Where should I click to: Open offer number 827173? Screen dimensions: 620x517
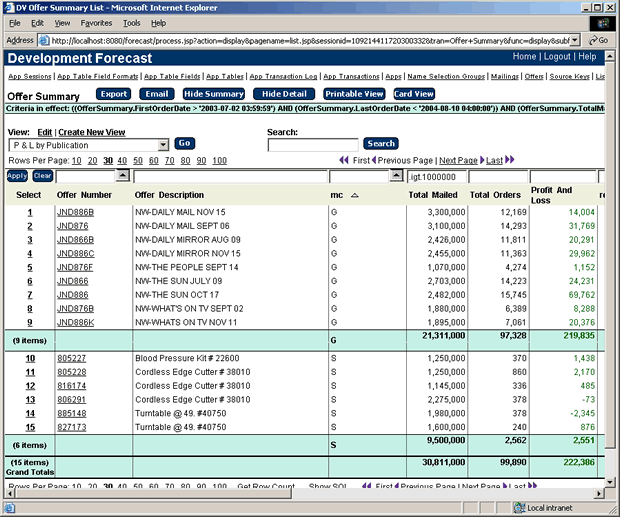click(72, 427)
